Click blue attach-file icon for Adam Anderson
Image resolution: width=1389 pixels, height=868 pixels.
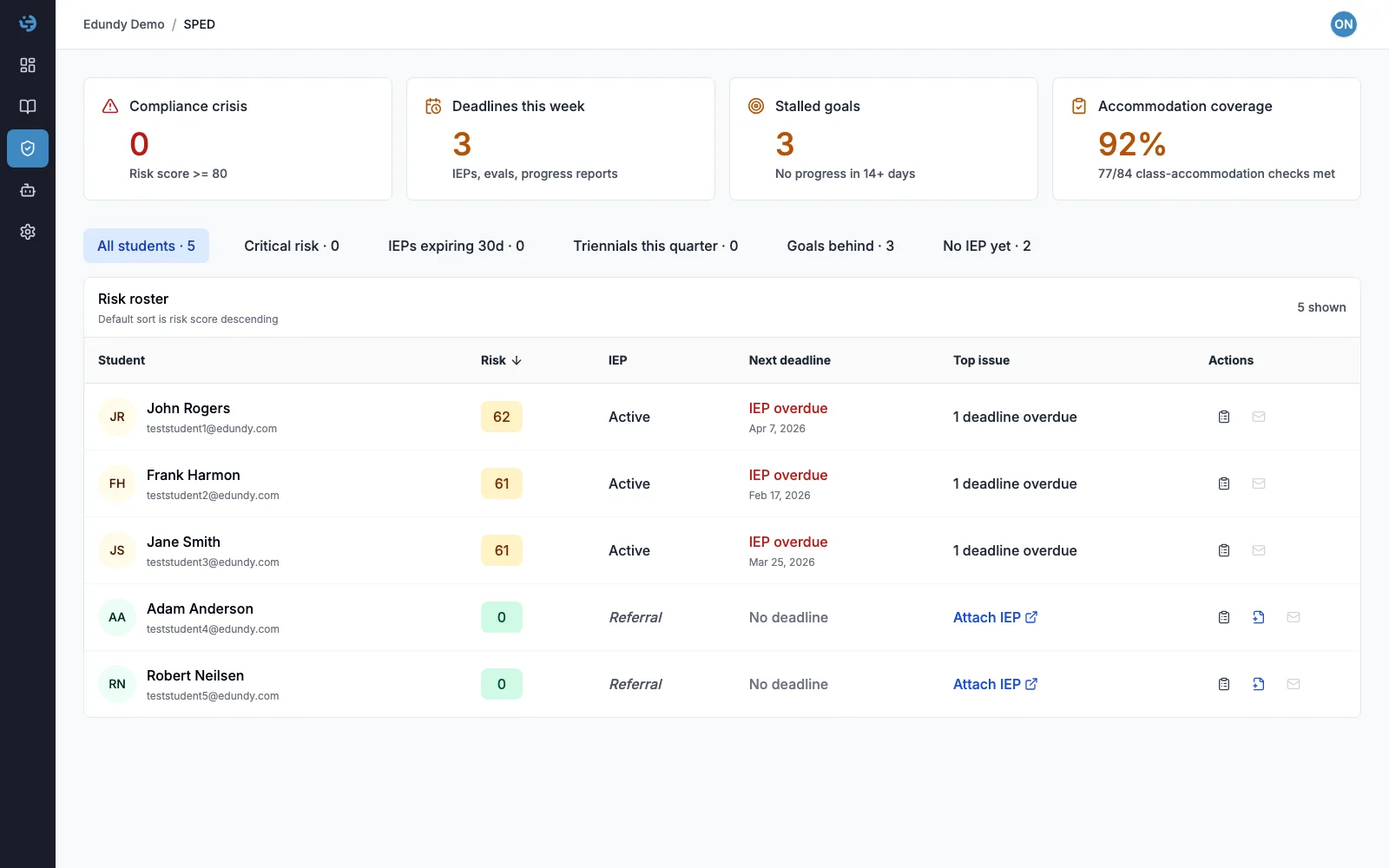(1259, 617)
